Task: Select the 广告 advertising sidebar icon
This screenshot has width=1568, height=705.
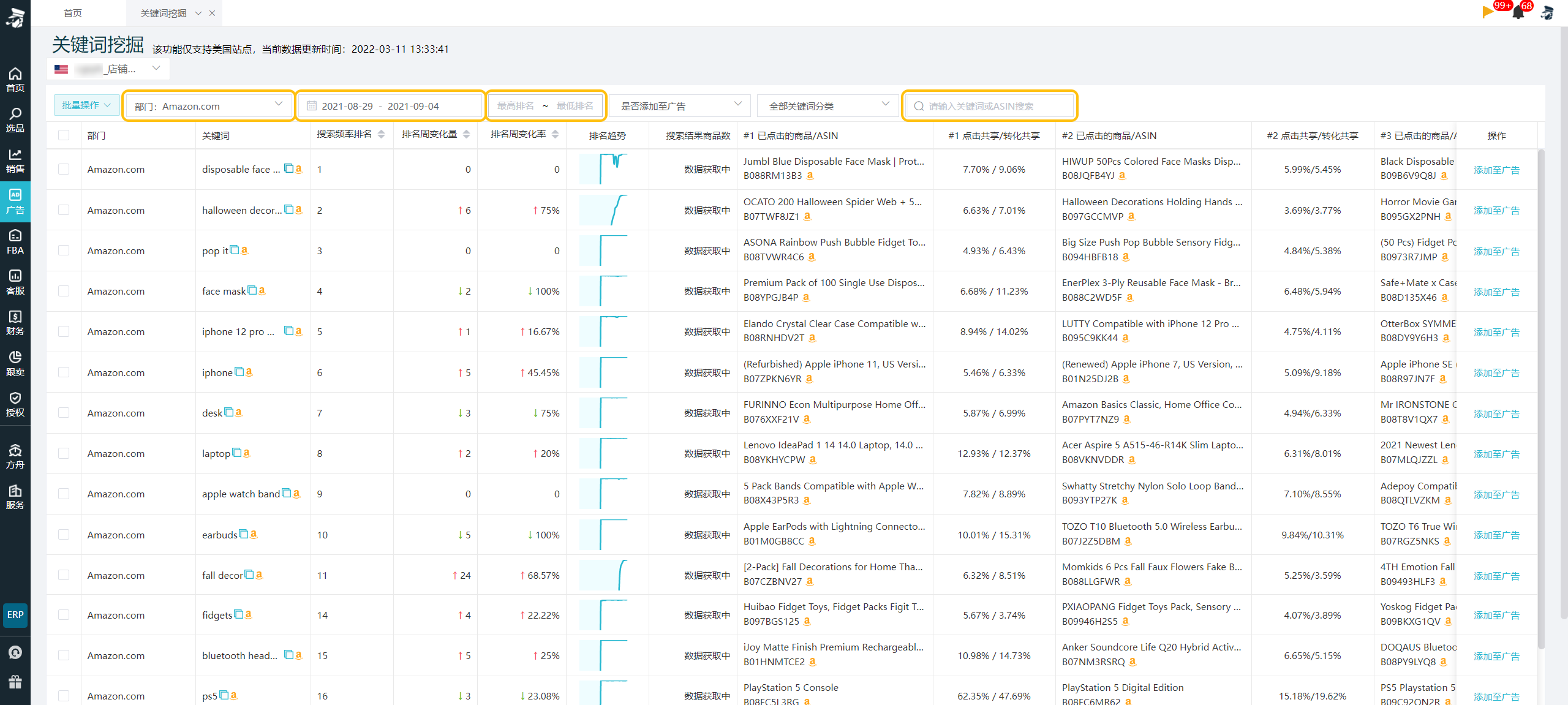Action: pyautogui.click(x=15, y=202)
